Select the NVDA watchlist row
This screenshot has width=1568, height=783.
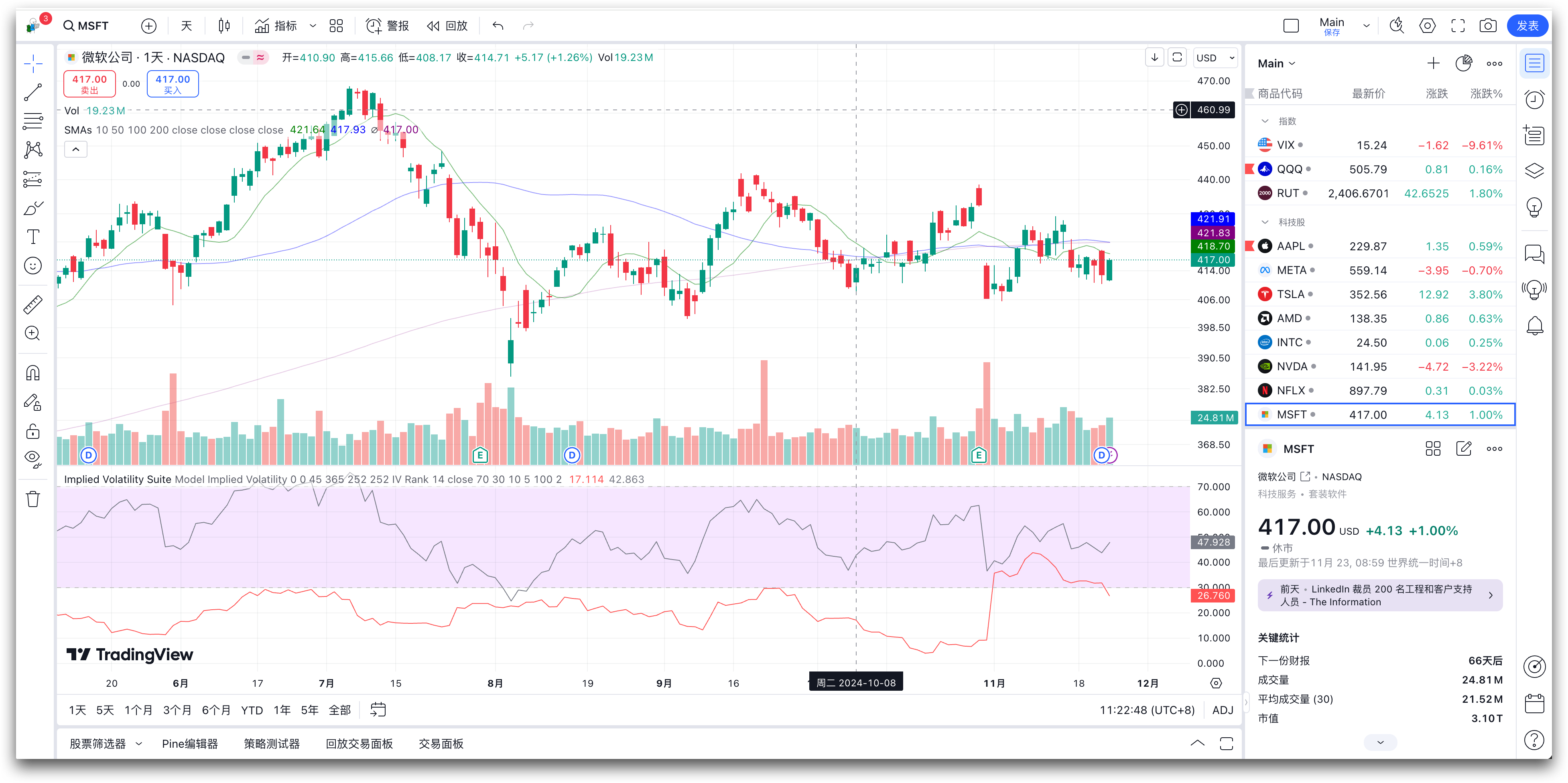[x=1380, y=366]
